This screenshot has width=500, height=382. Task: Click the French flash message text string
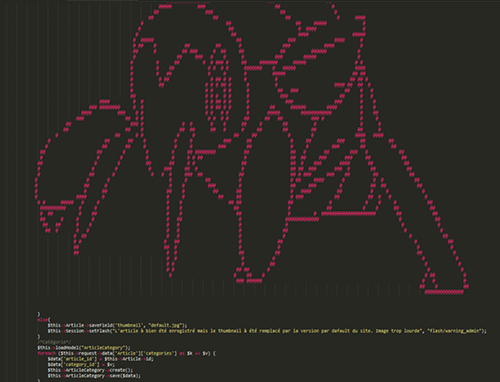point(268,331)
